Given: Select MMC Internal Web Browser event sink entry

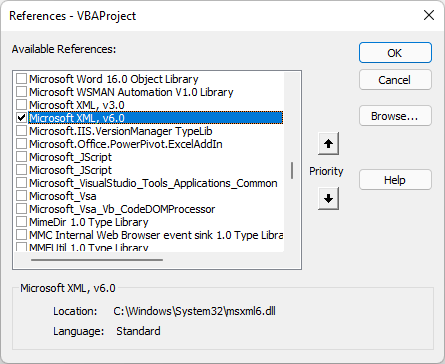Looking at the screenshot, I should [x=156, y=235].
